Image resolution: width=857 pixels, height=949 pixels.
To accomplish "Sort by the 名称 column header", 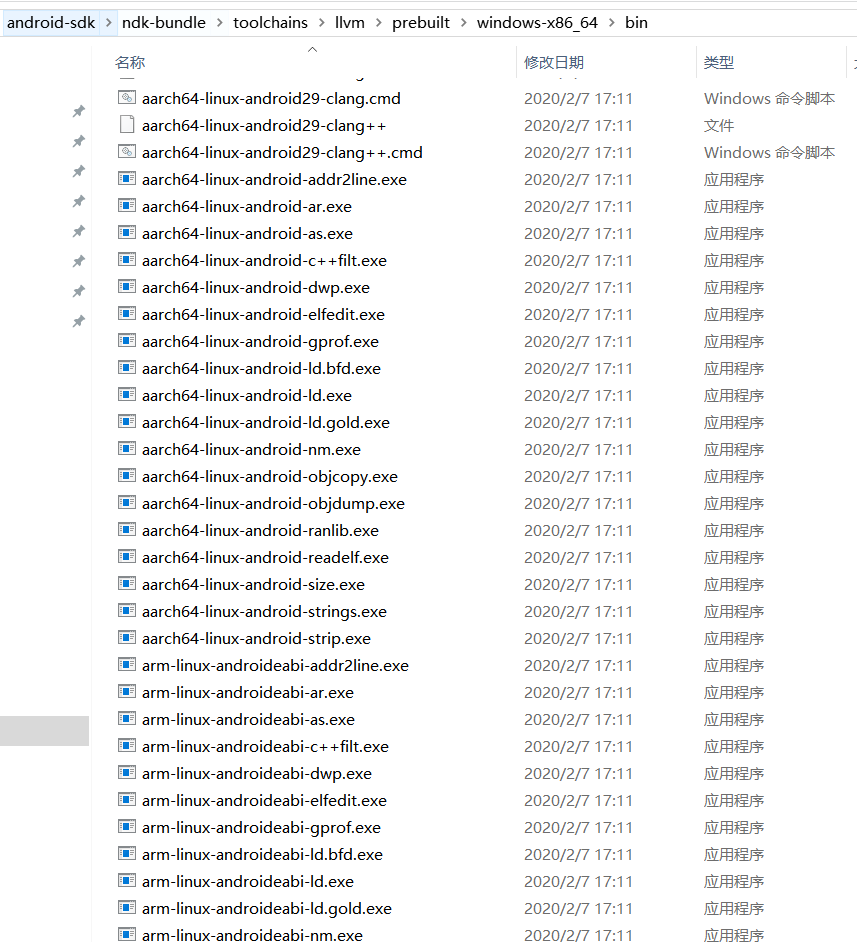I will tap(130, 62).
